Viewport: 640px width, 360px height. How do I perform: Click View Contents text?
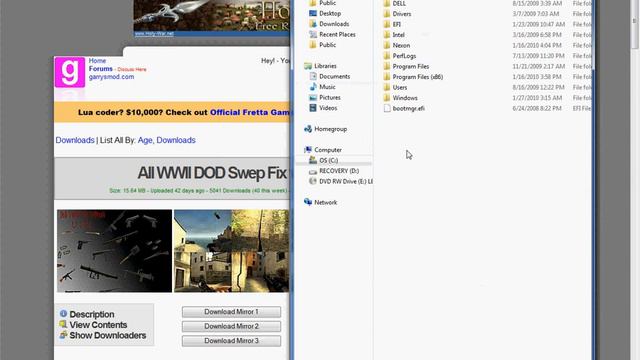pyautogui.click(x=98, y=325)
